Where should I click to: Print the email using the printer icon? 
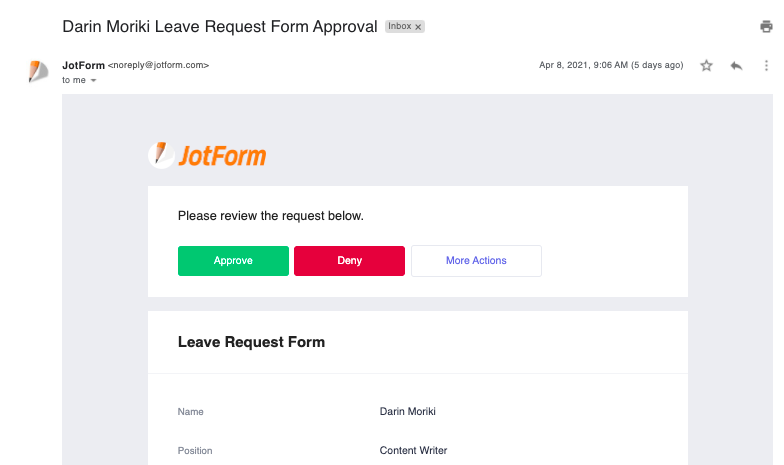766,27
